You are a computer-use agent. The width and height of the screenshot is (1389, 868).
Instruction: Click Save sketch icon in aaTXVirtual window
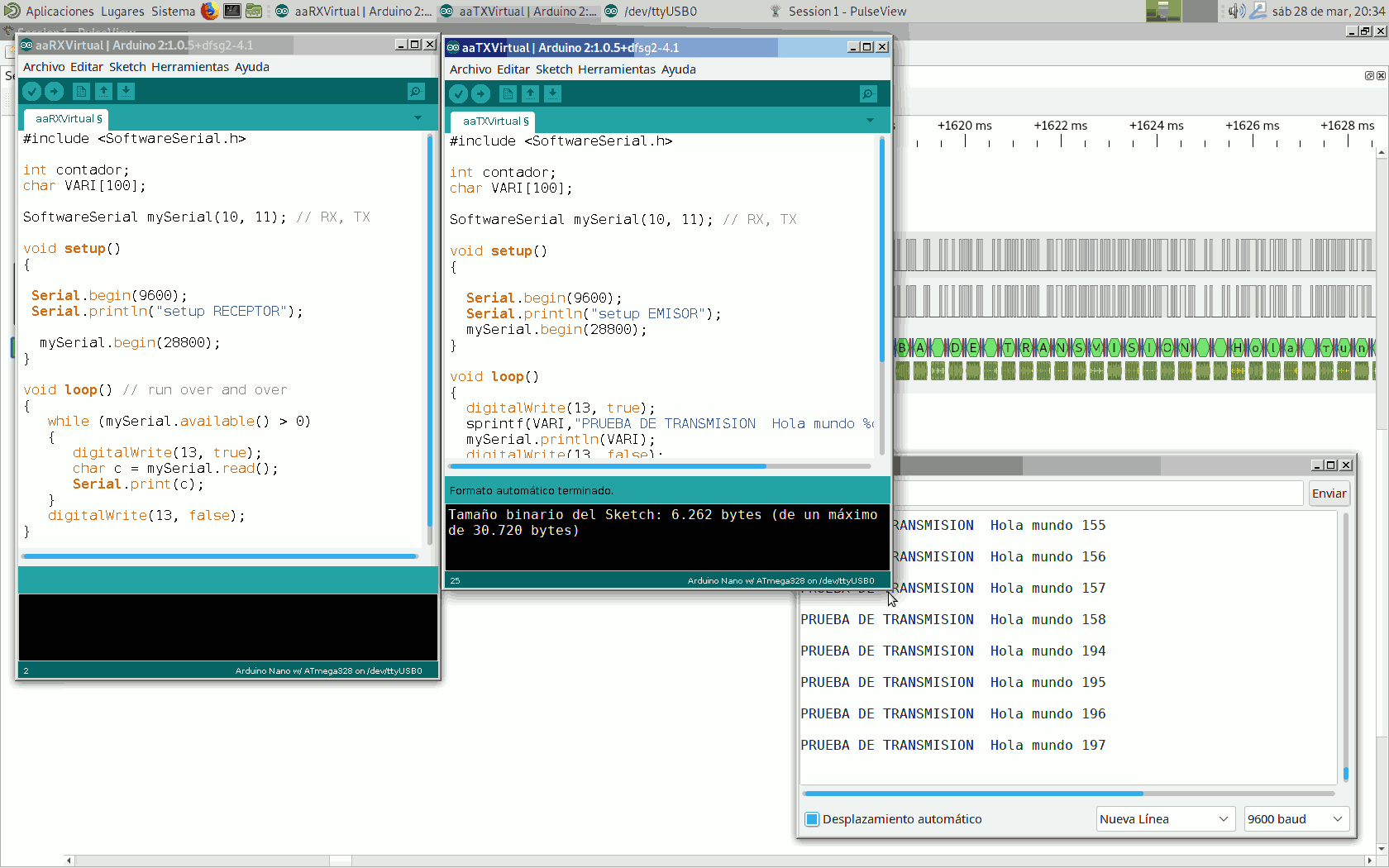552,94
